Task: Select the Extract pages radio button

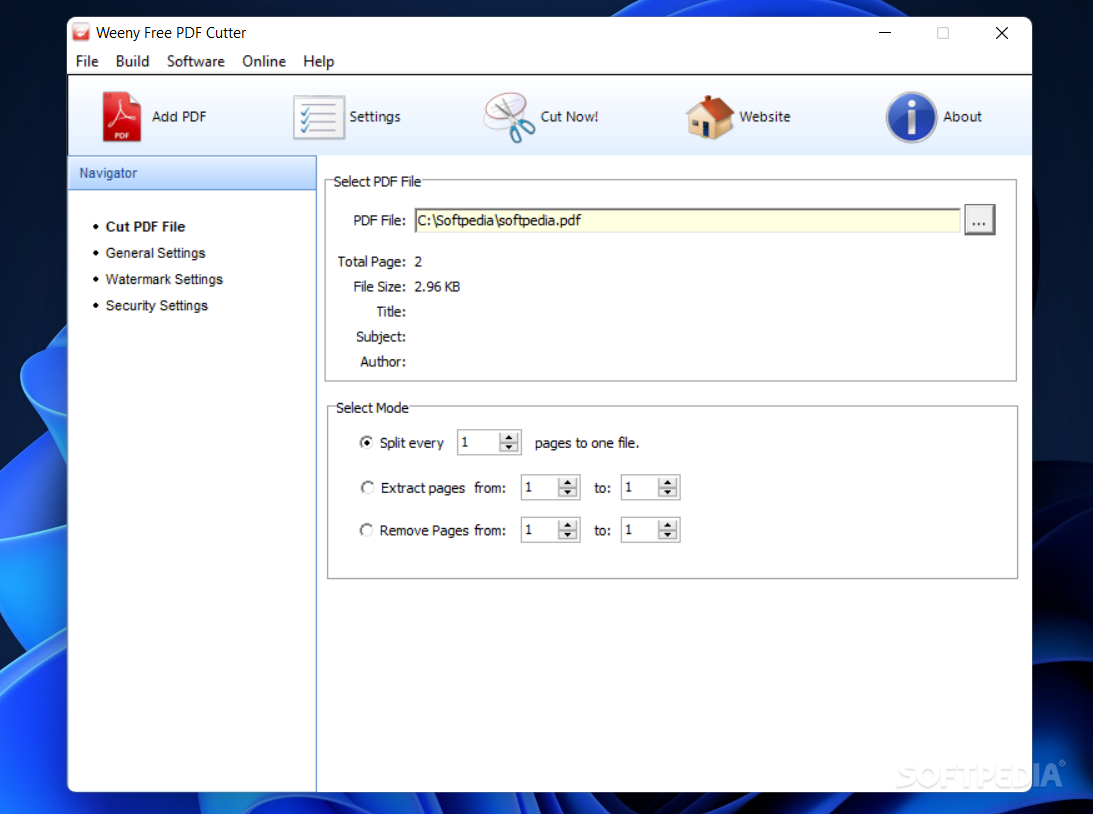Action: click(x=367, y=488)
